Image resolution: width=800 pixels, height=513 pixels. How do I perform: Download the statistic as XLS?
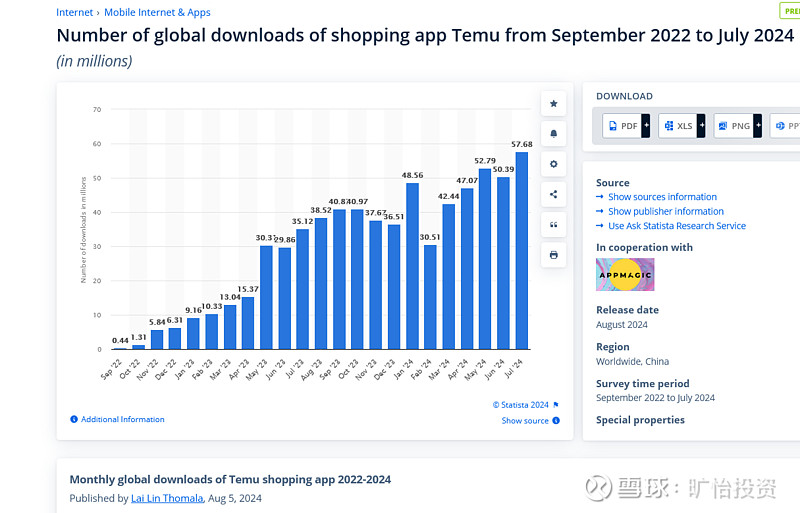point(678,126)
